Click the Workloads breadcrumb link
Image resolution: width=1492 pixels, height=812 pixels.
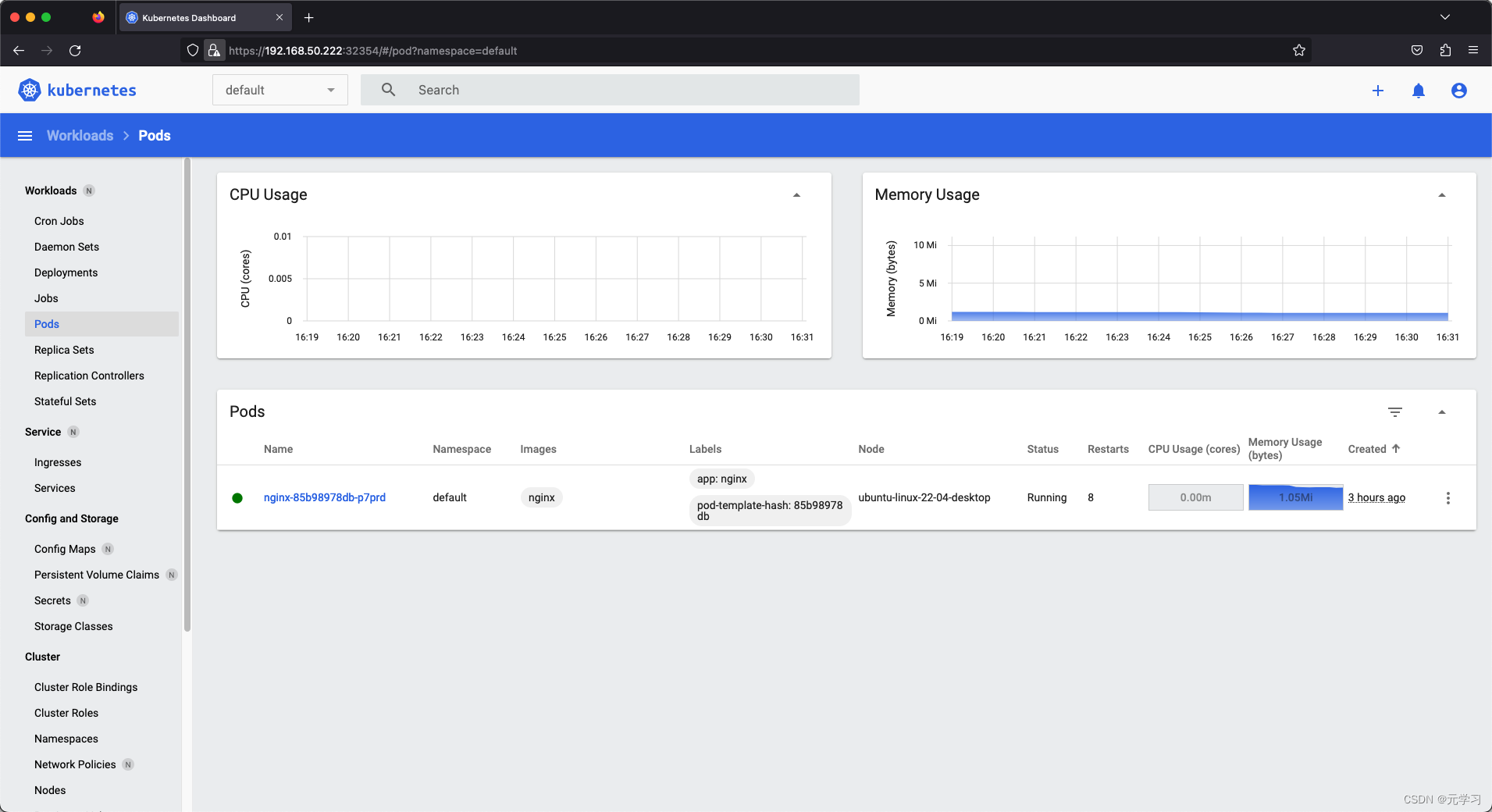pyautogui.click(x=80, y=136)
